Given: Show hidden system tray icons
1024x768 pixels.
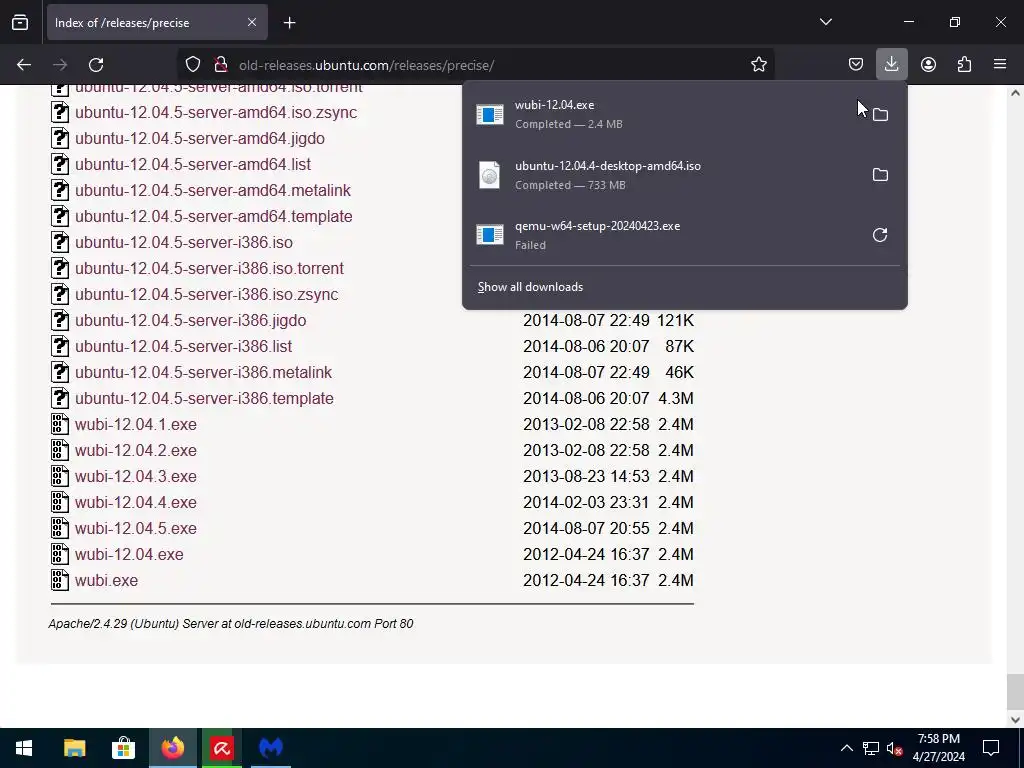Looking at the screenshot, I should [x=846, y=748].
